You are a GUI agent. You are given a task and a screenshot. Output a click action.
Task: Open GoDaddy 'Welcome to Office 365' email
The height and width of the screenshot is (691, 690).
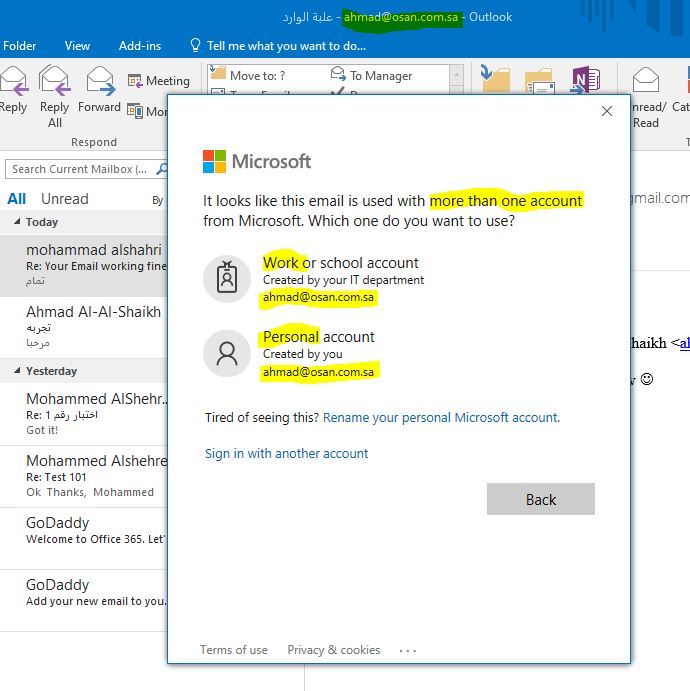point(84,539)
